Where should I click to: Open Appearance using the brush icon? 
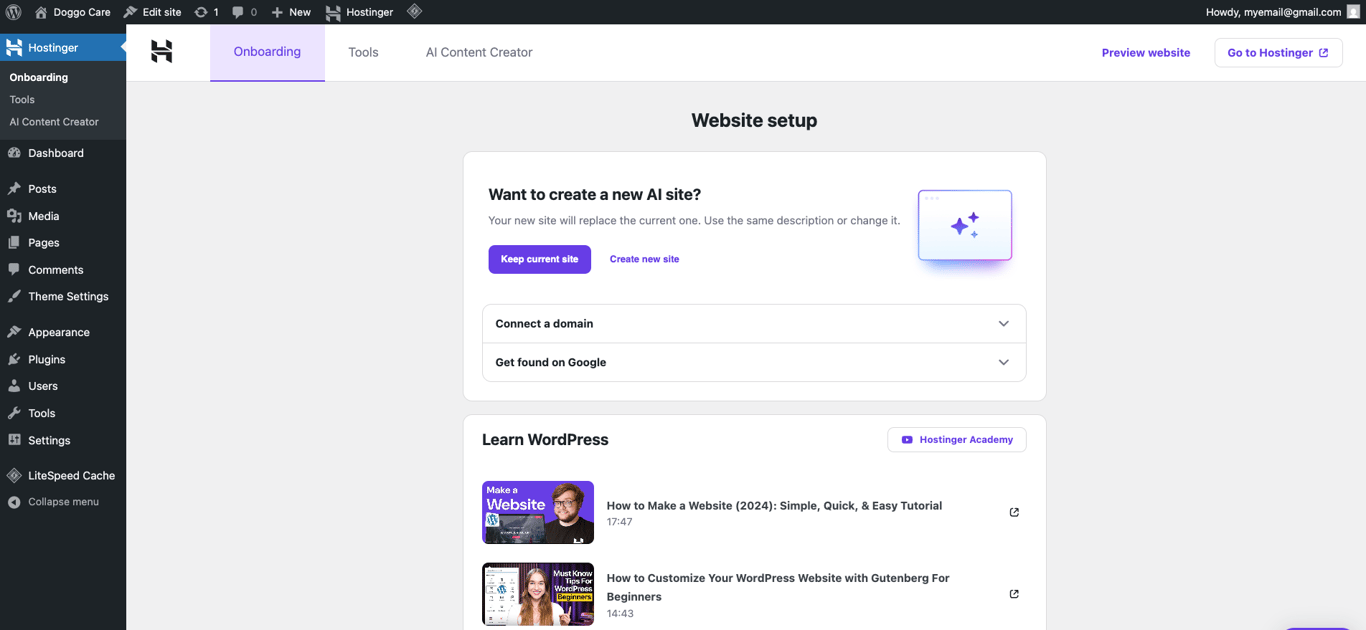[x=14, y=331]
